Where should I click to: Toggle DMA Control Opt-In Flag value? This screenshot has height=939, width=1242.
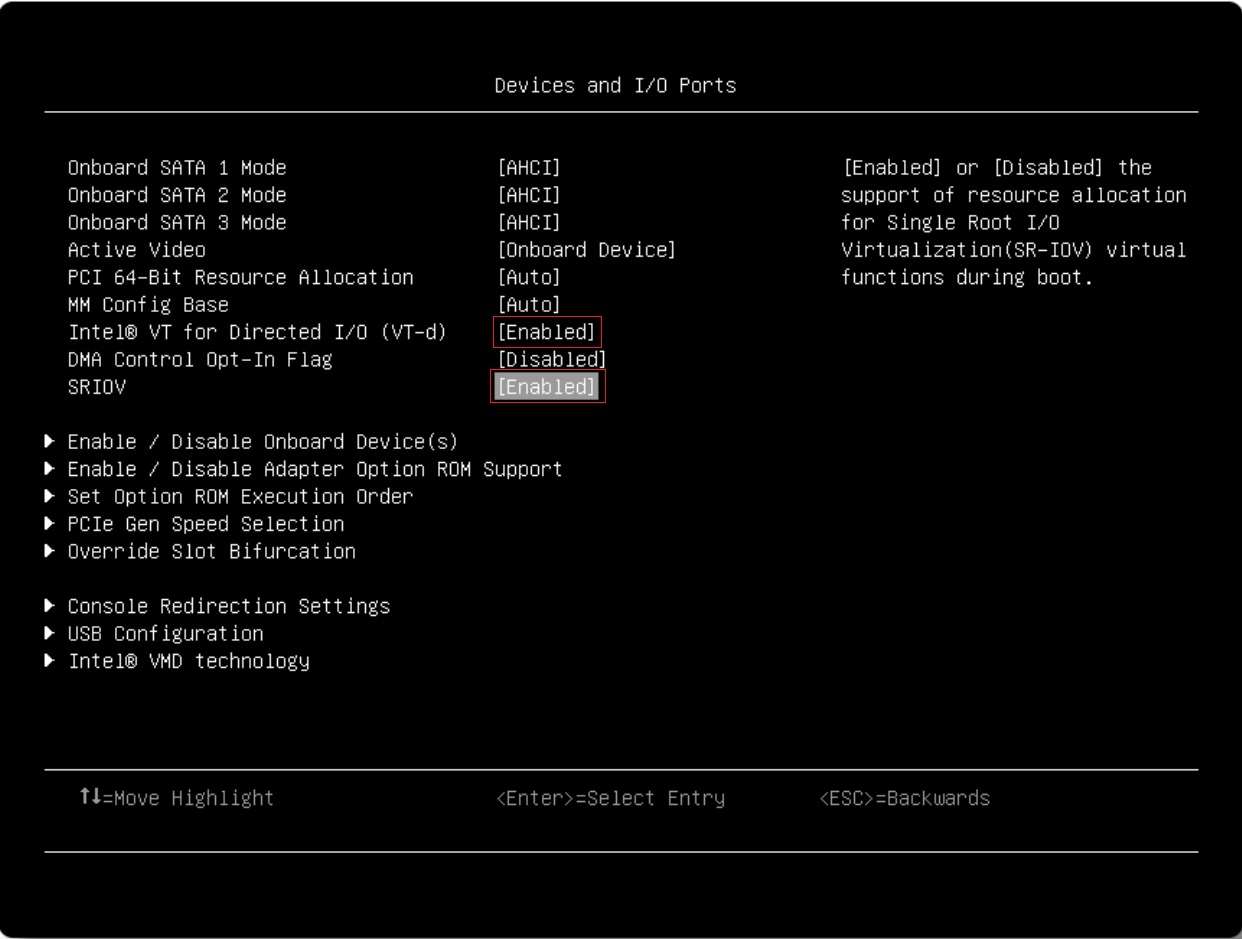tap(551, 359)
